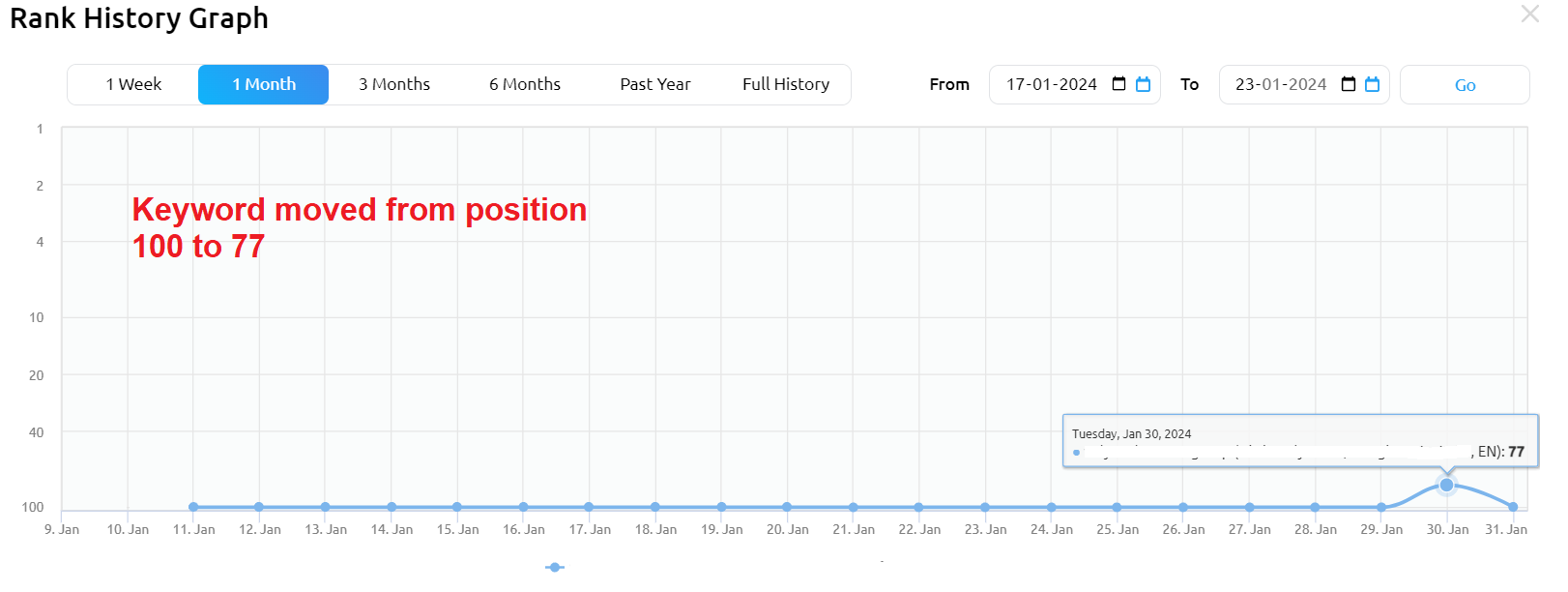Show the Full History range
The width and height of the screenshot is (1568, 592).
tap(786, 84)
